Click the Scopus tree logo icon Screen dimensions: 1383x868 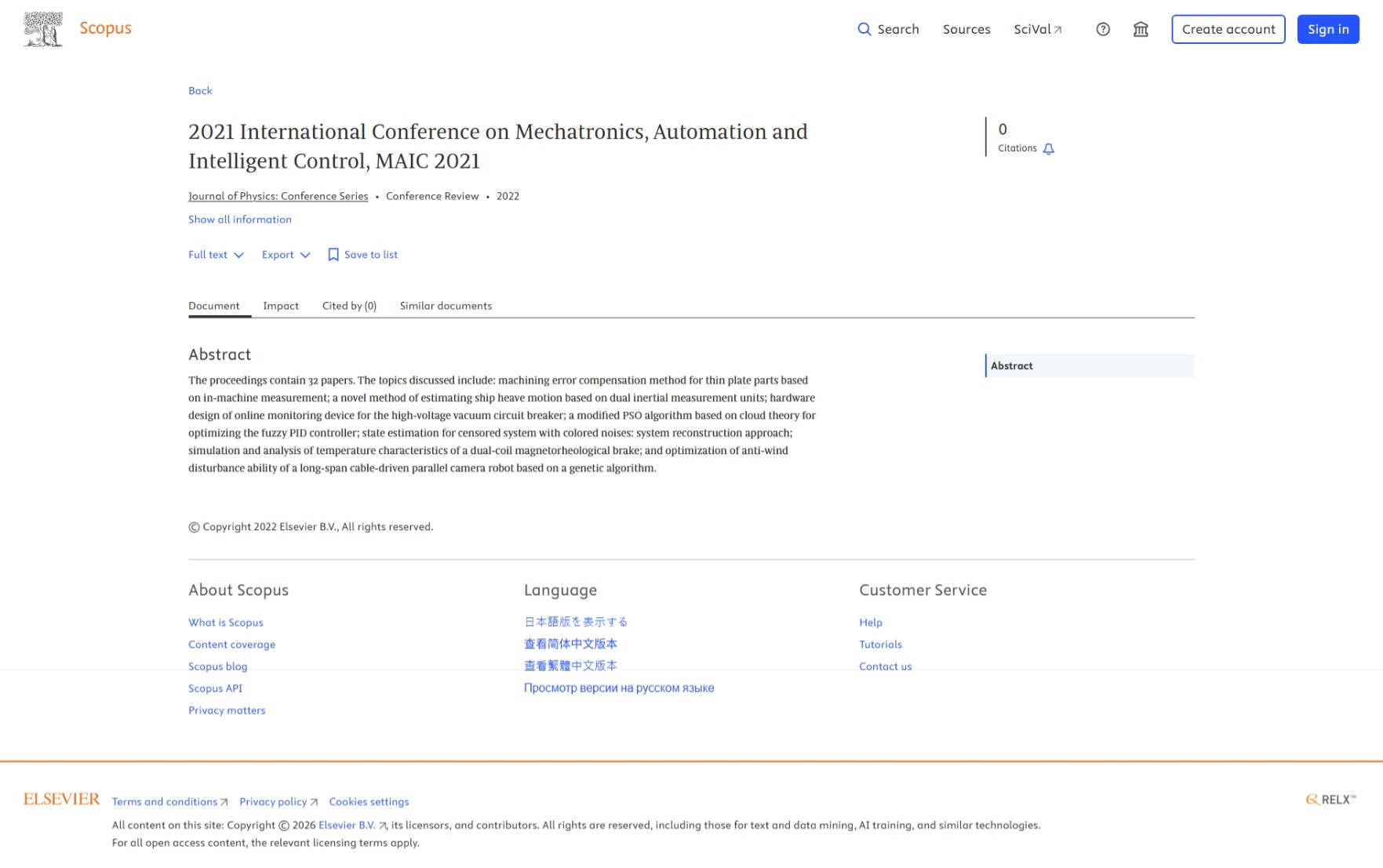tap(42, 29)
